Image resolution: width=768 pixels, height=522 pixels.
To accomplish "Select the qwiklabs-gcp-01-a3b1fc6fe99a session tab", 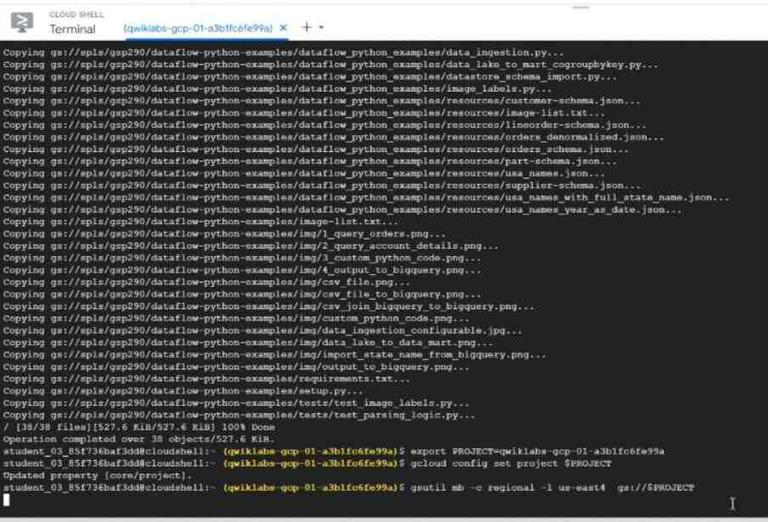I will 198,28.
